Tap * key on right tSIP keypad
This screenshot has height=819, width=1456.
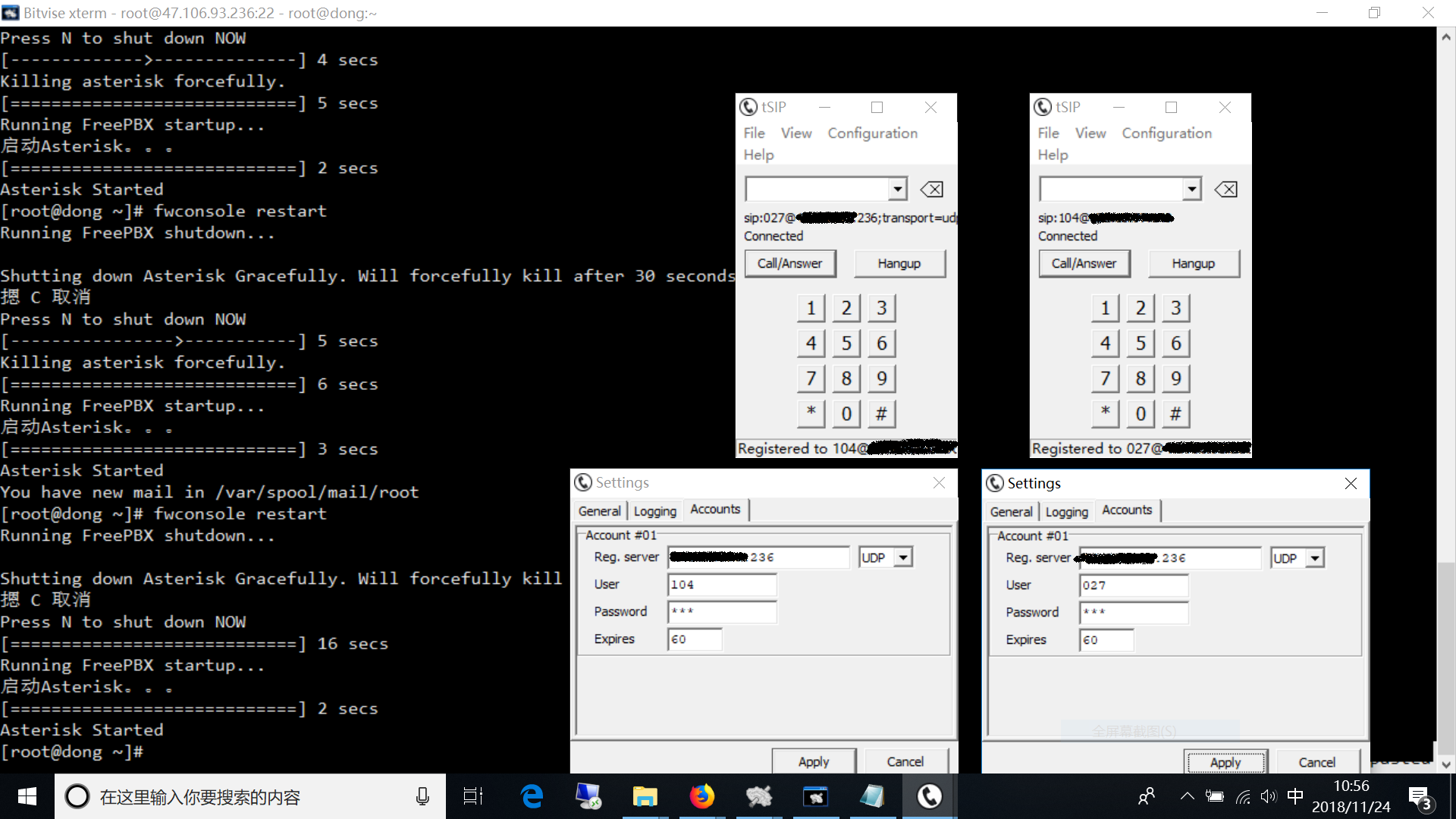coord(1105,413)
